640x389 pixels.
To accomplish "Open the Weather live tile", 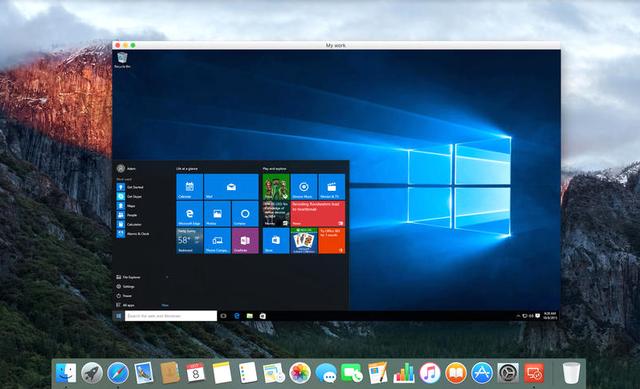I will pos(189,240).
